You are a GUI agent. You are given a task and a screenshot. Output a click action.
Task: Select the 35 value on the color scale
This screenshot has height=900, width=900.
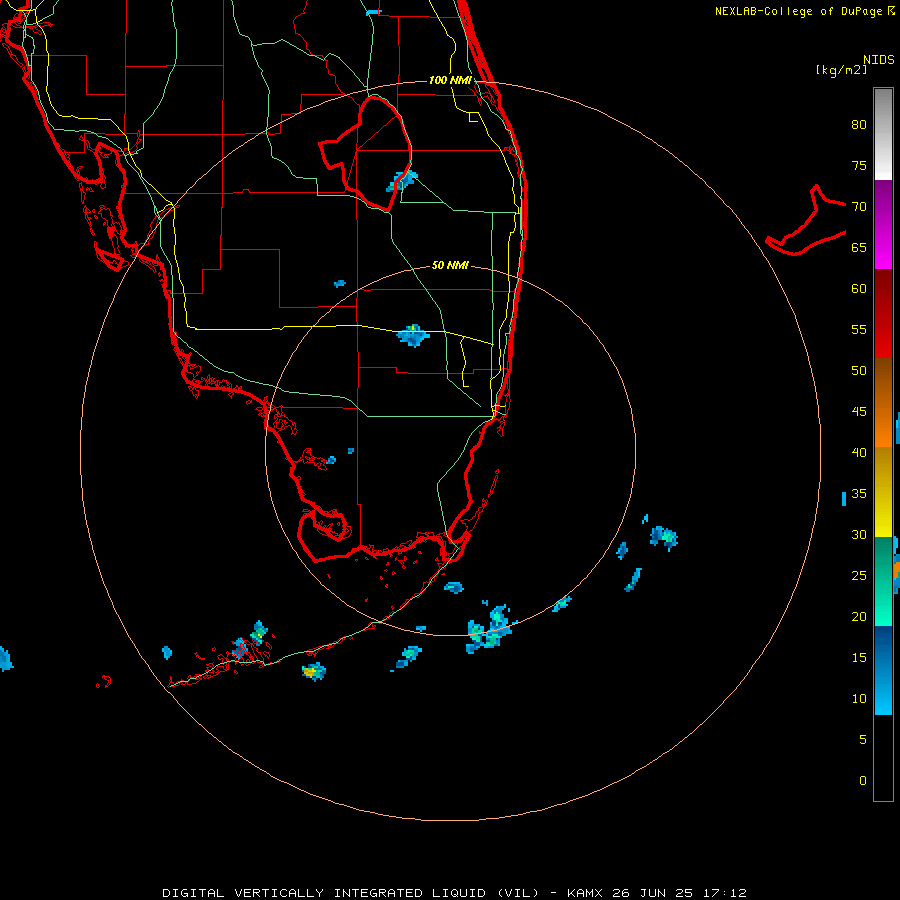tap(859, 494)
